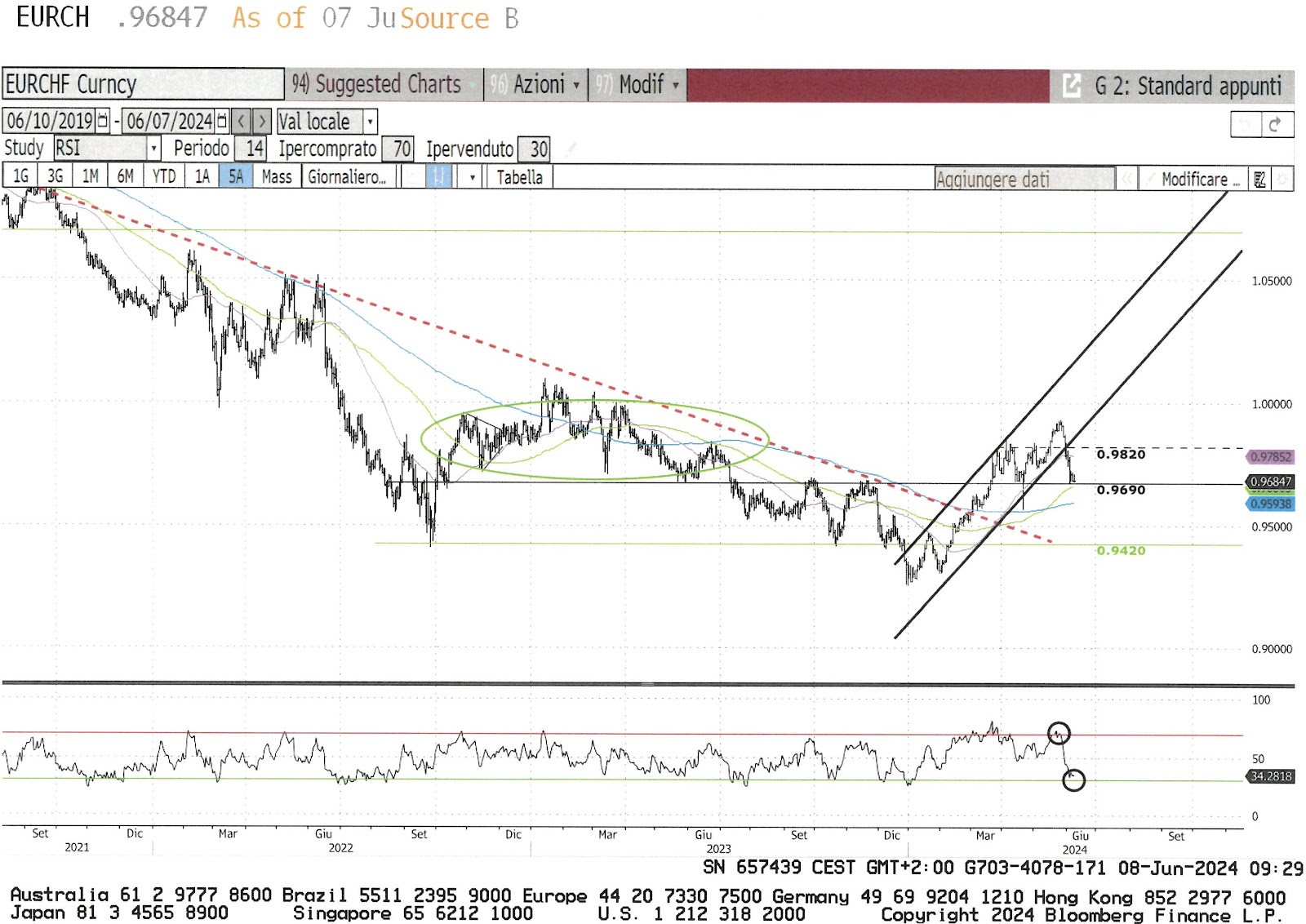Click the faded undo arrow icon
1306x924 pixels.
(x=1246, y=125)
